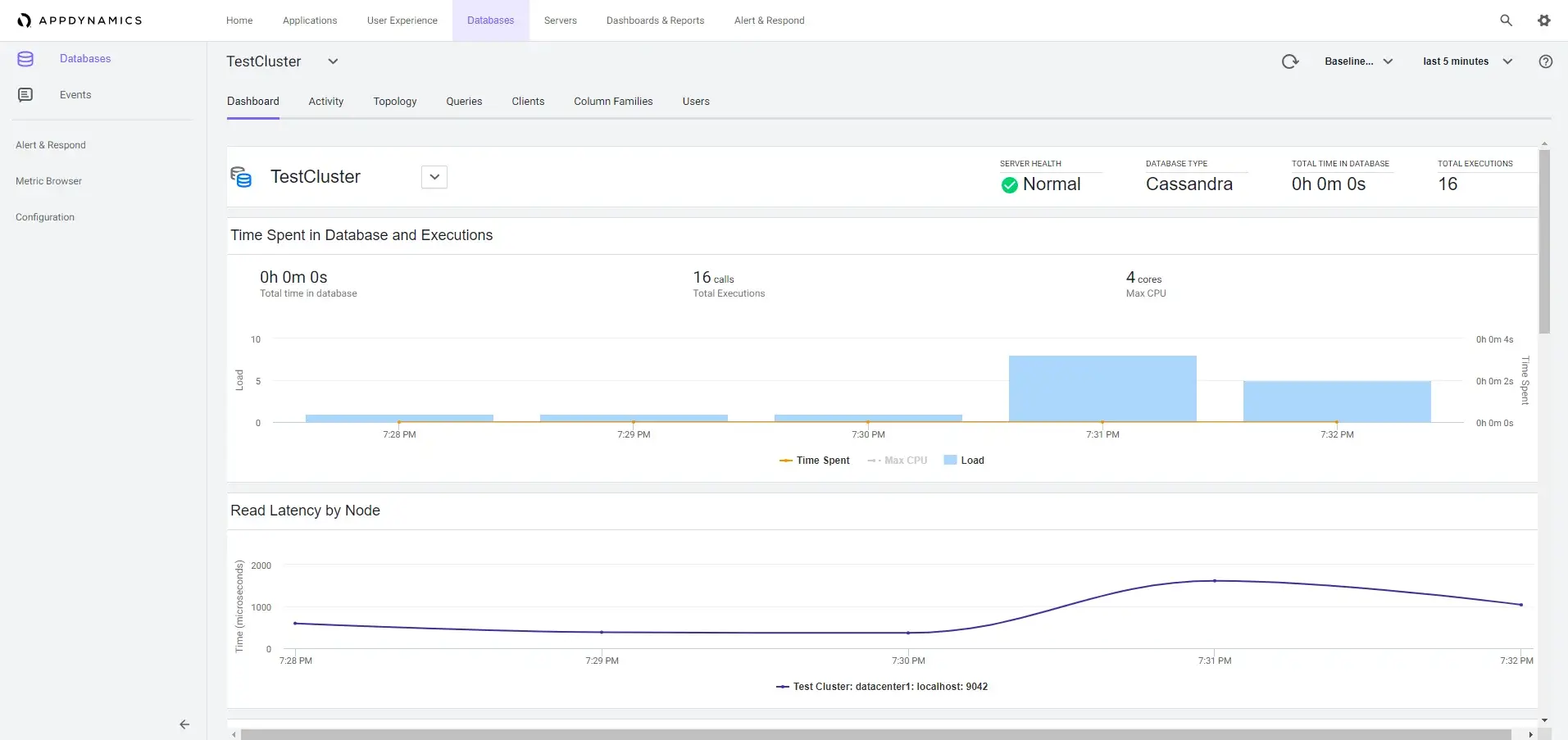The height and width of the screenshot is (740, 1568).
Task: Expand the TestCluster title dropdown chevron
Action: pyautogui.click(x=333, y=61)
